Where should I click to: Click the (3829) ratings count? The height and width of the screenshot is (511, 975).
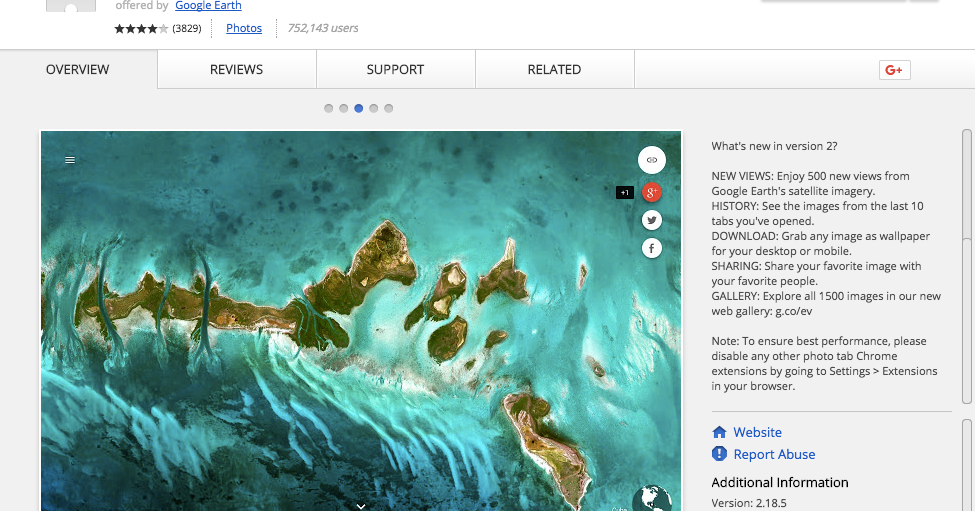(x=187, y=28)
